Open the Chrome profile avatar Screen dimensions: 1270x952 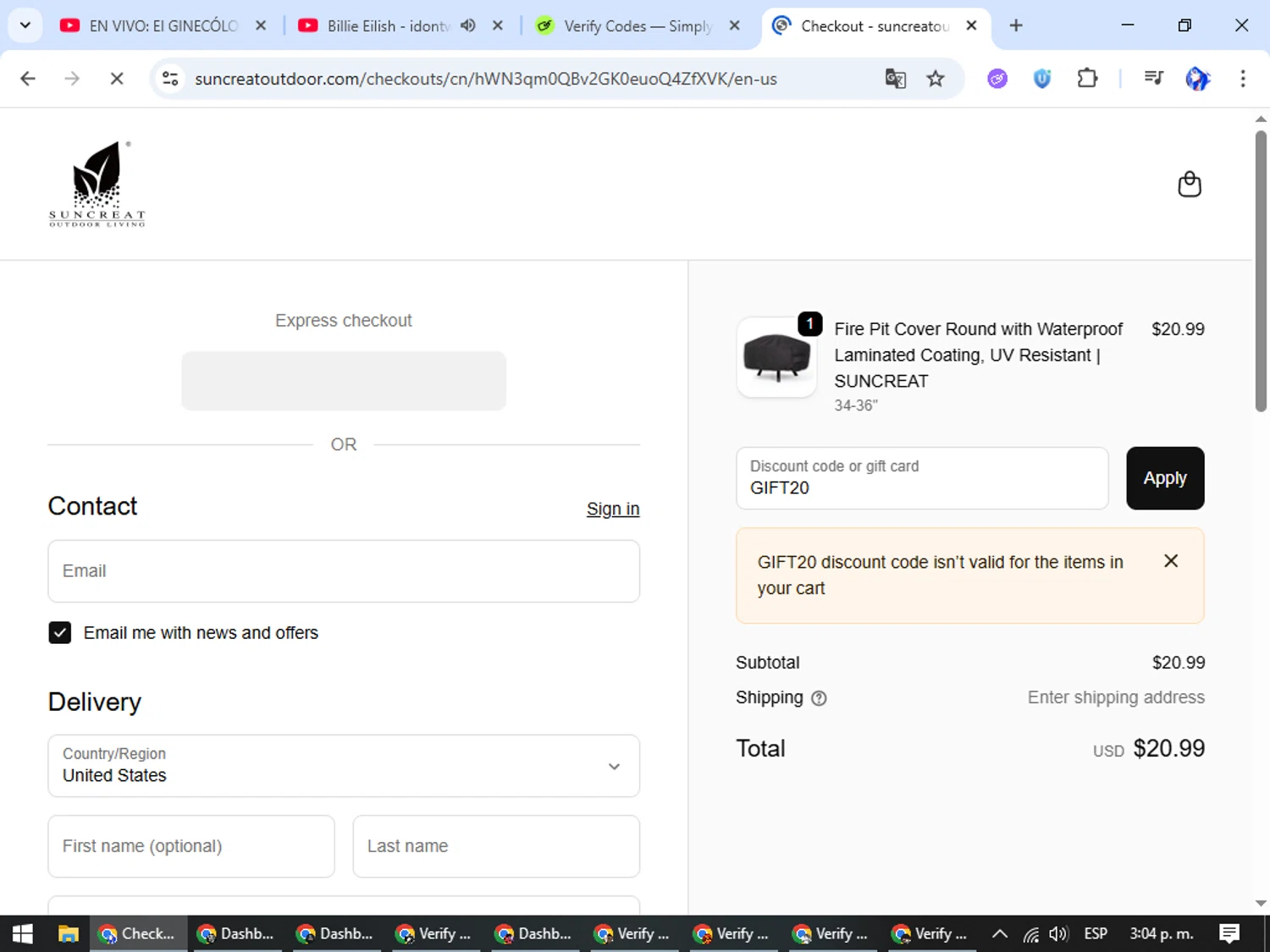tap(1197, 79)
